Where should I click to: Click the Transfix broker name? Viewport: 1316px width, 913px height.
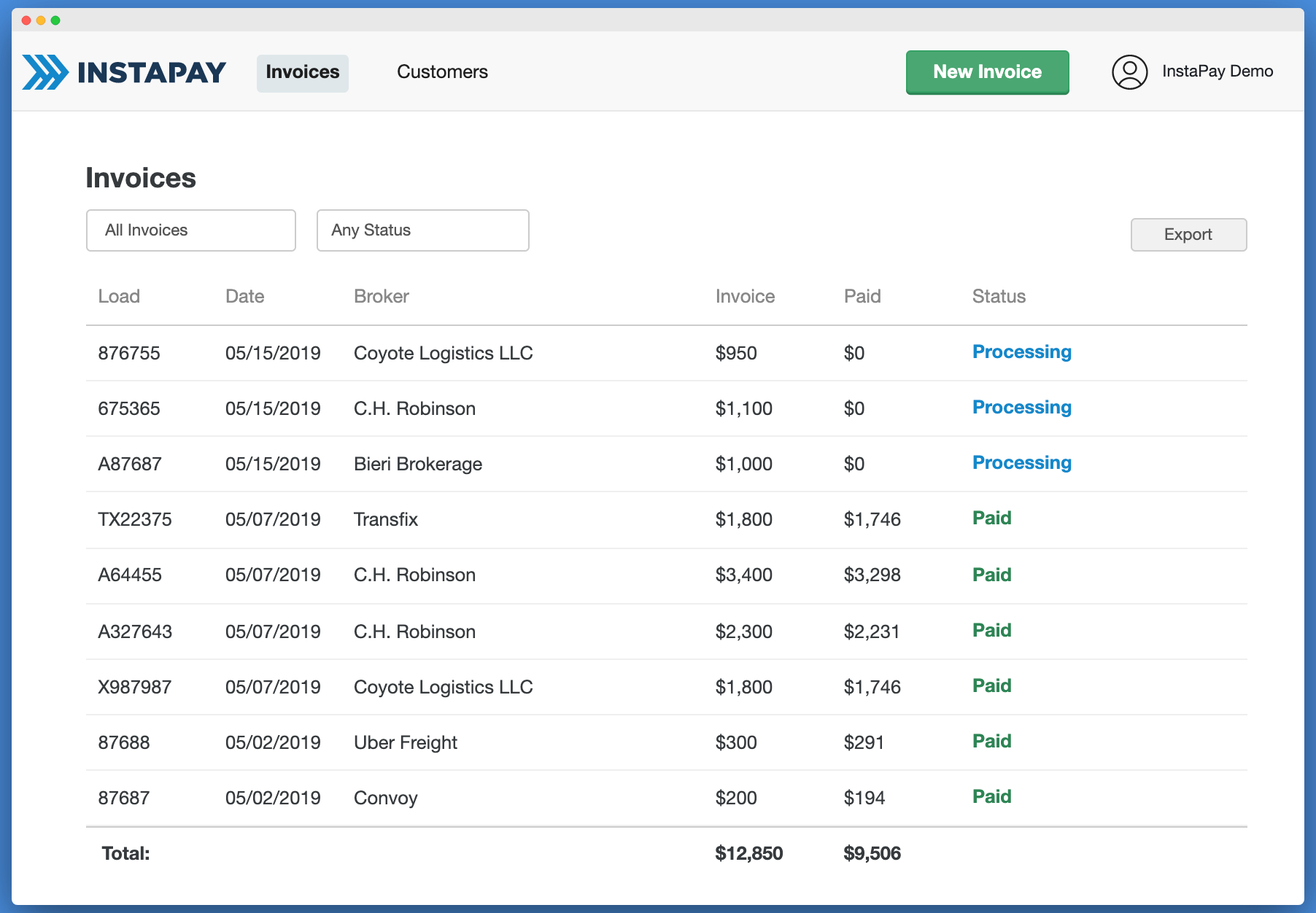(x=386, y=519)
